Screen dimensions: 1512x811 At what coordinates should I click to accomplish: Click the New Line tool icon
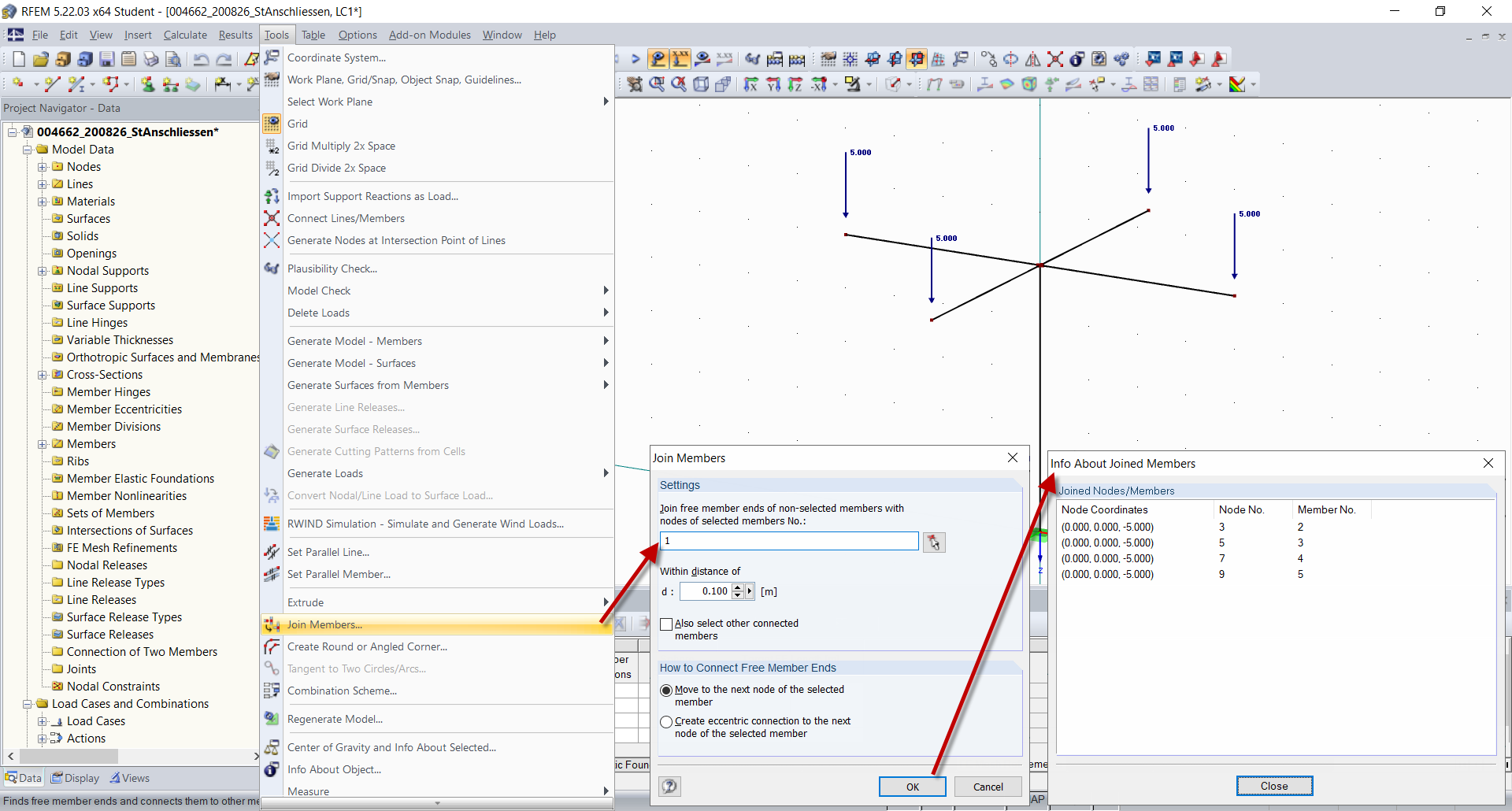pos(52,83)
